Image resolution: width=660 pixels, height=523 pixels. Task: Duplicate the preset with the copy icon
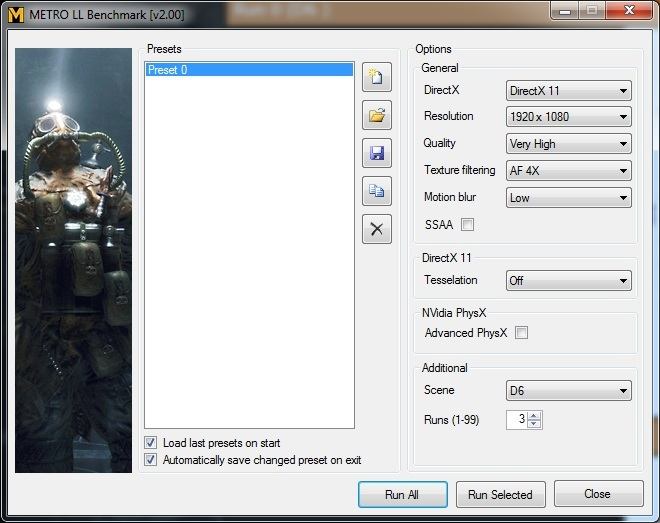pyautogui.click(x=377, y=191)
